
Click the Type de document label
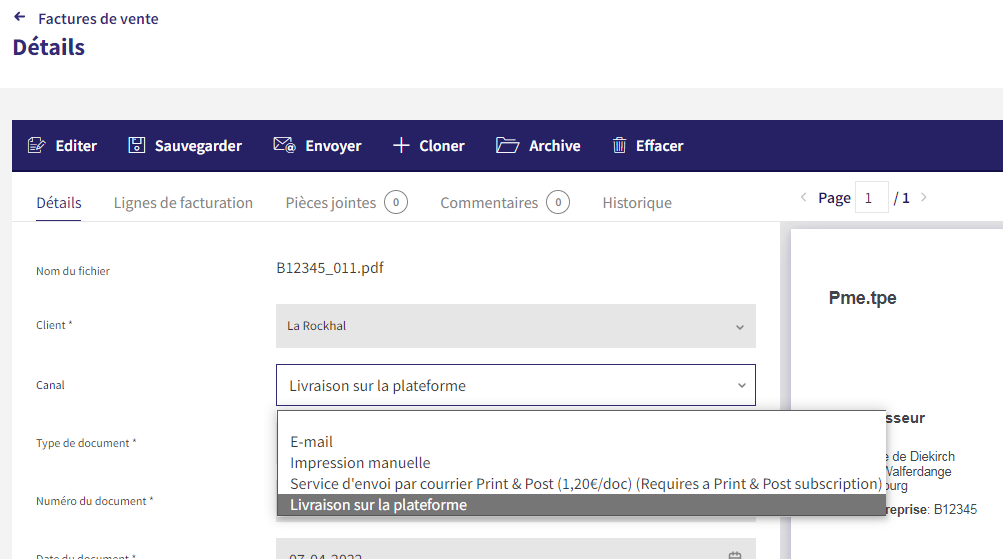86,443
